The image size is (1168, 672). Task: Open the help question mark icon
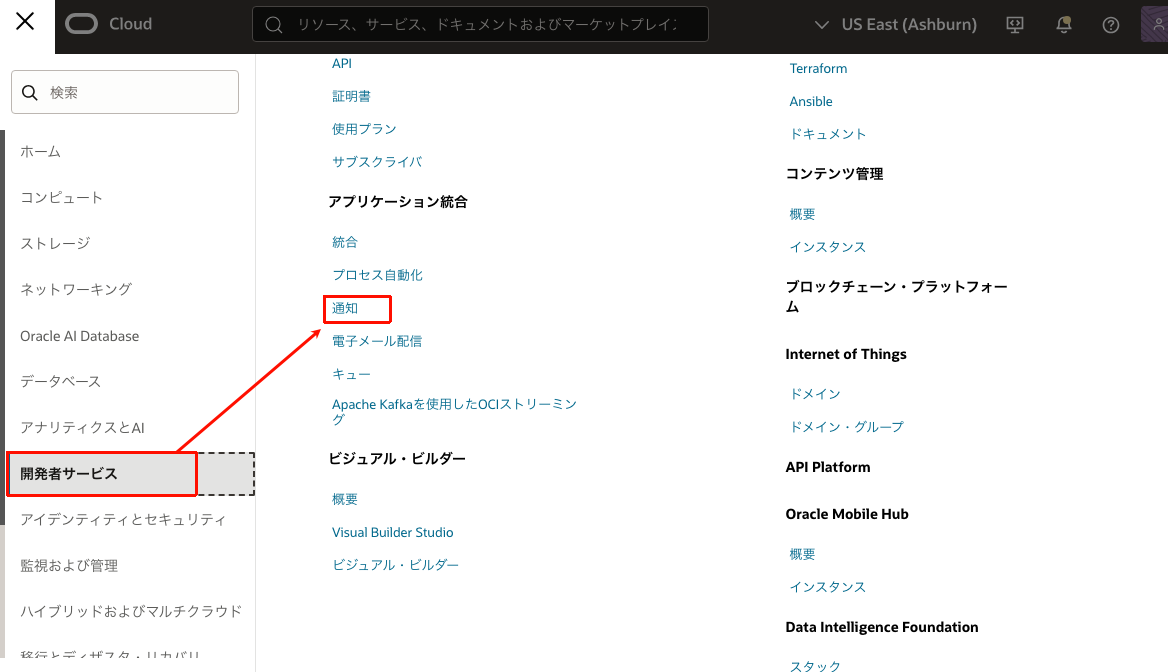tap(1111, 25)
